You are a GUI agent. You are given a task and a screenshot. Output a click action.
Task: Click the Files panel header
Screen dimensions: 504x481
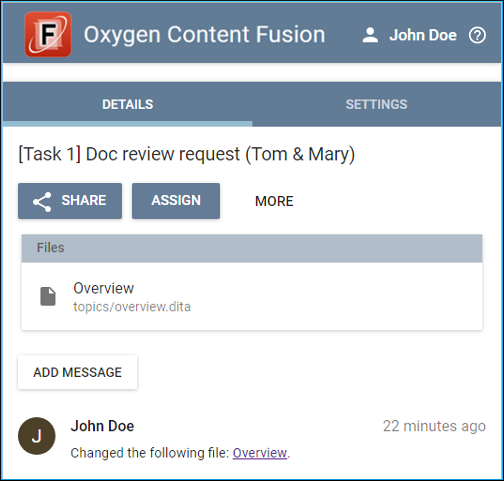252,248
